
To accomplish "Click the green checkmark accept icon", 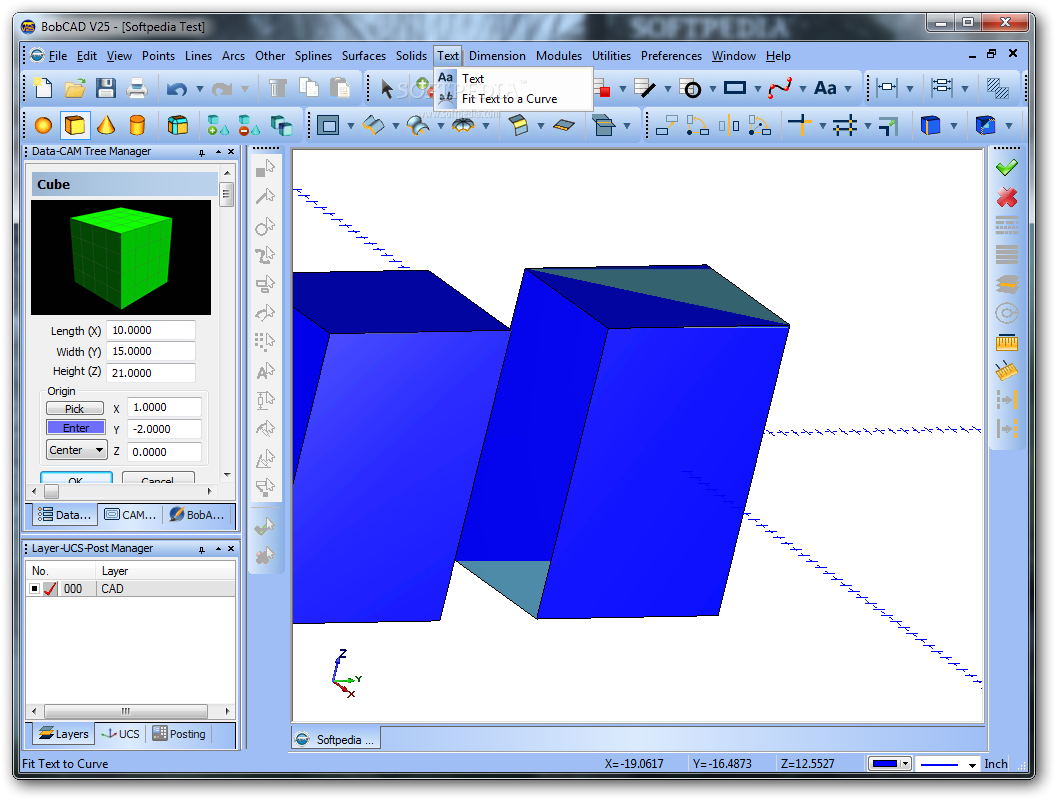I will [x=1007, y=168].
